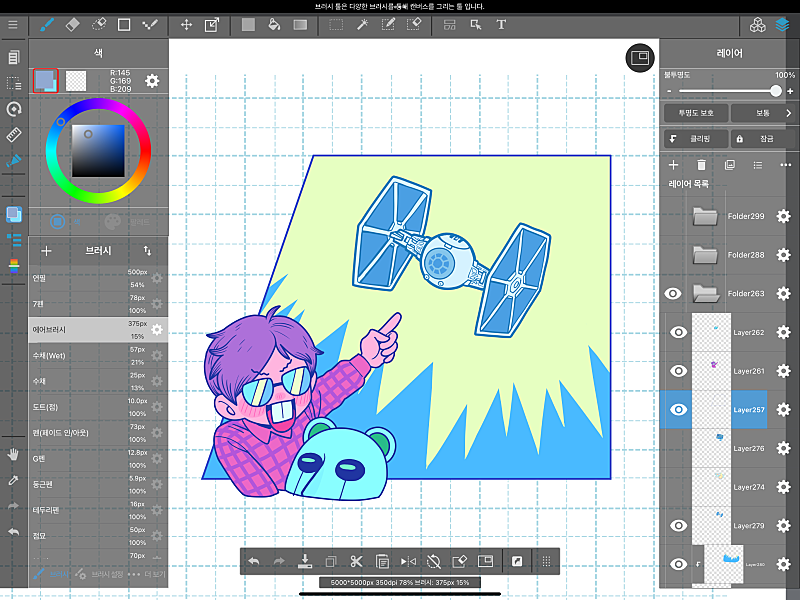The width and height of the screenshot is (800, 600).
Task: Delete layer using the trash icon
Action: coord(701,164)
